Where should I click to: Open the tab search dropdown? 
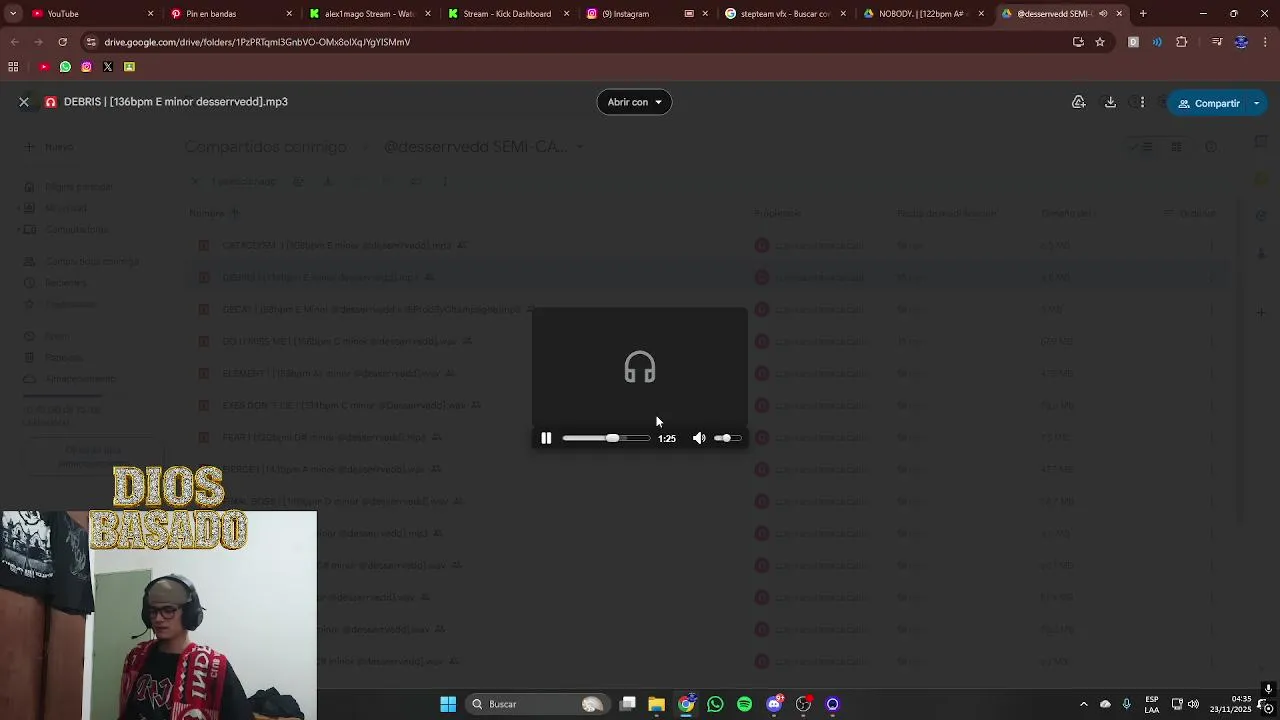(12, 14)
